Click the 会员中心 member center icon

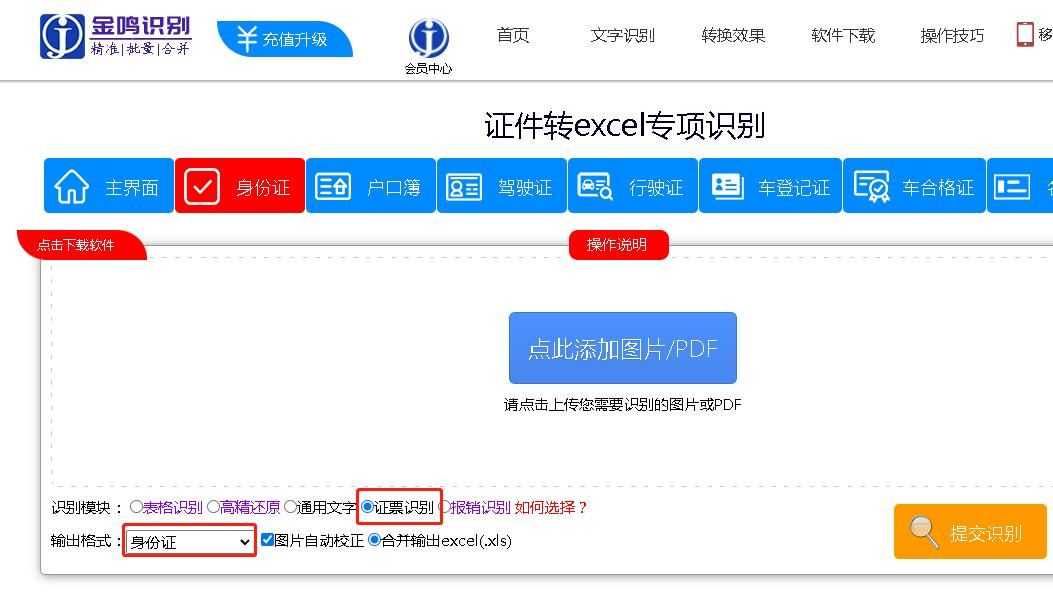coord(428,40)
